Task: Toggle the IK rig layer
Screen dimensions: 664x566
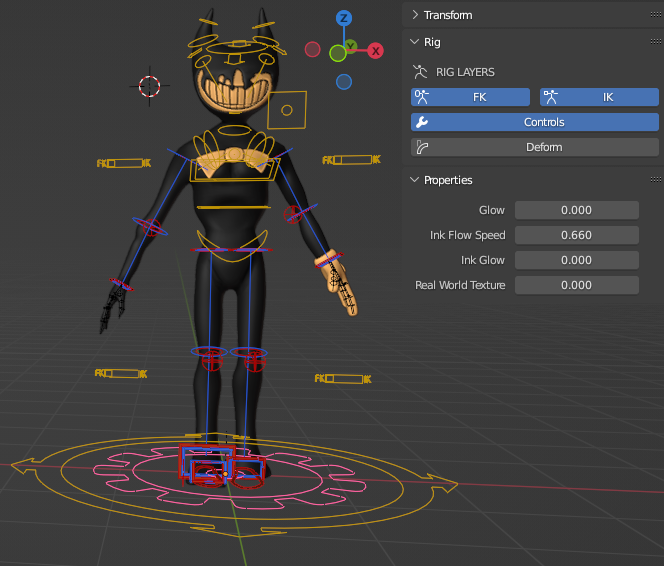Action: 599,97
